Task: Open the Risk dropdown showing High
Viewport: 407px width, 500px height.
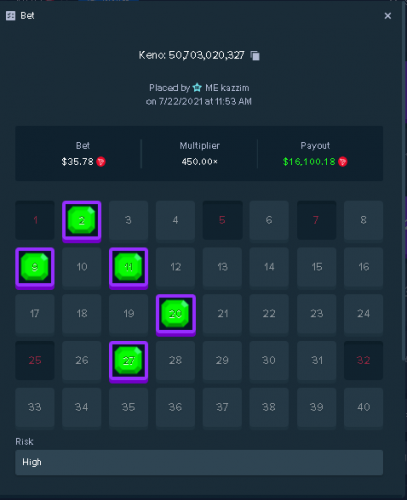Action: 199,462
